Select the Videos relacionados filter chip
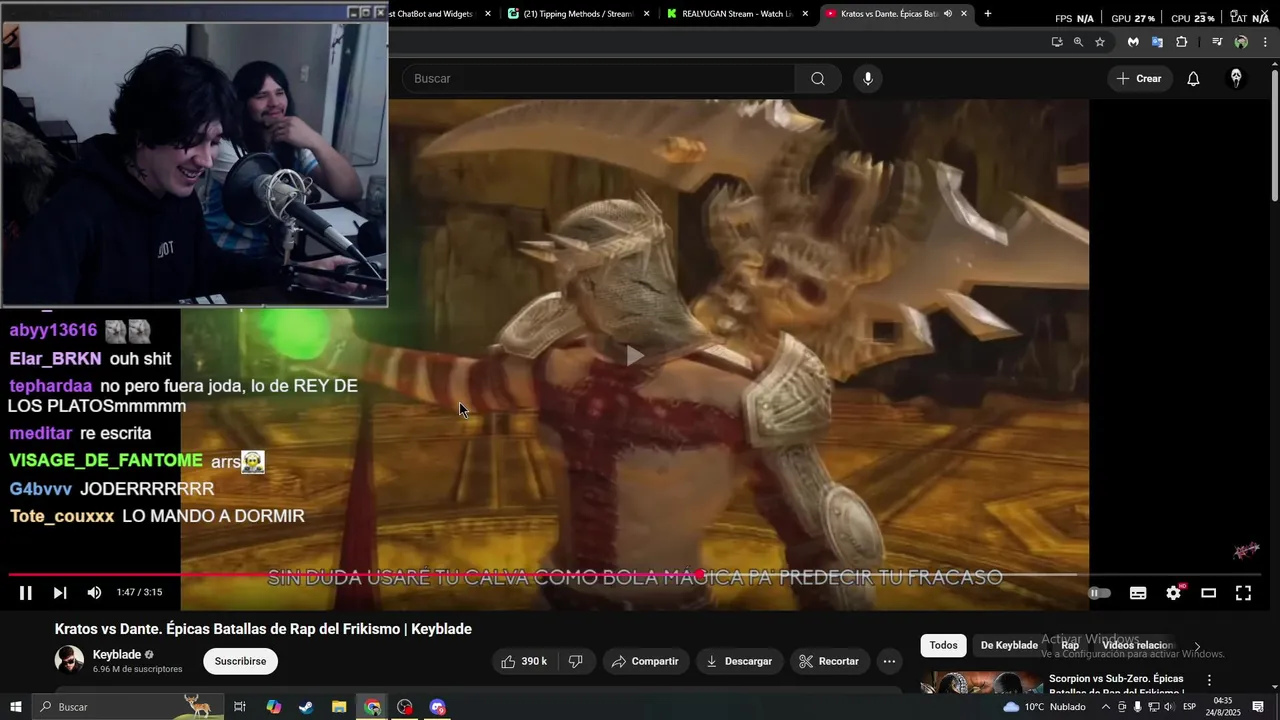This screenshot has height=720, width=1280. [1138, 645]
